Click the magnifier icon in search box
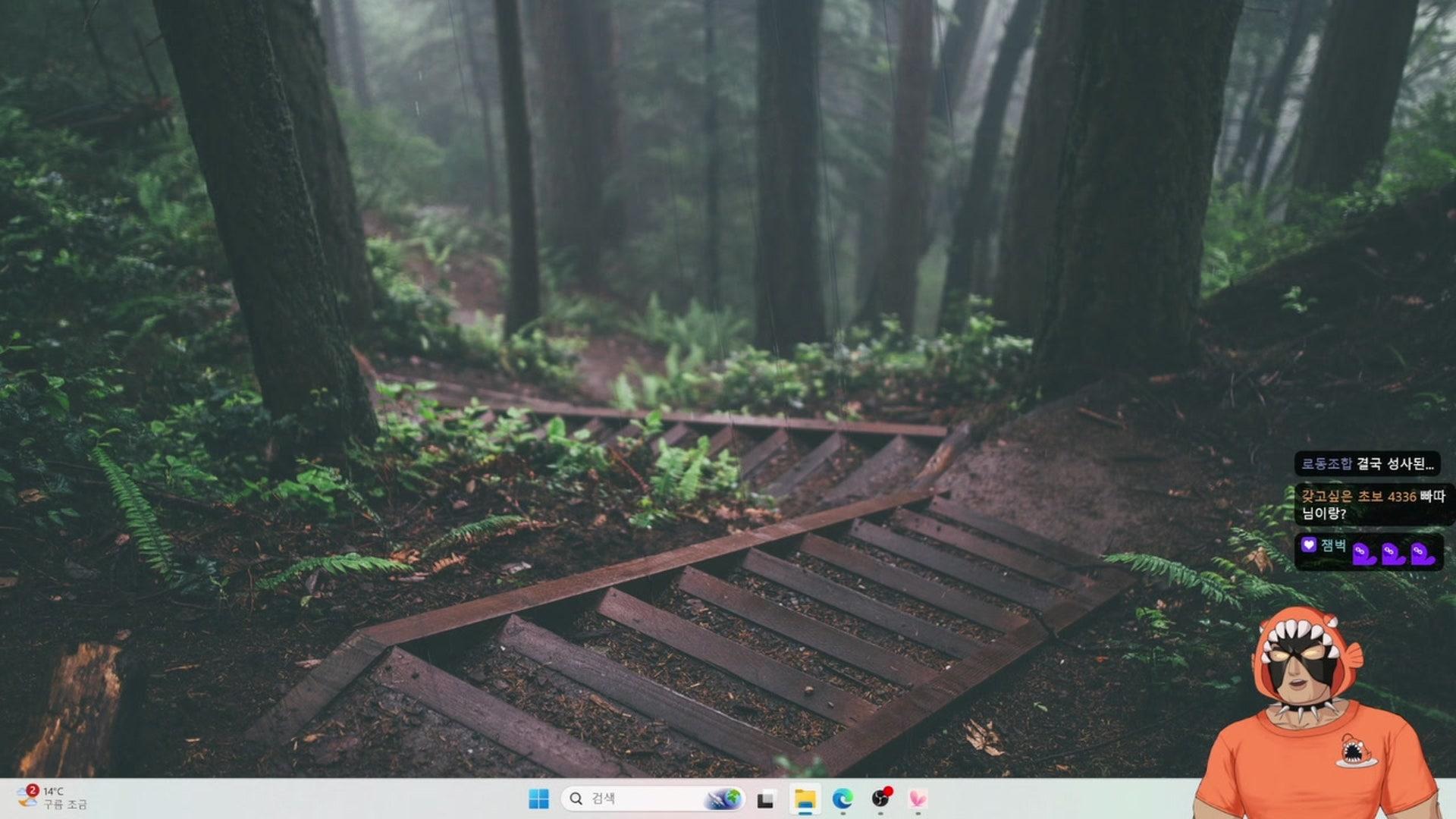The image size is (1456, 819). (x=576, y=799)
